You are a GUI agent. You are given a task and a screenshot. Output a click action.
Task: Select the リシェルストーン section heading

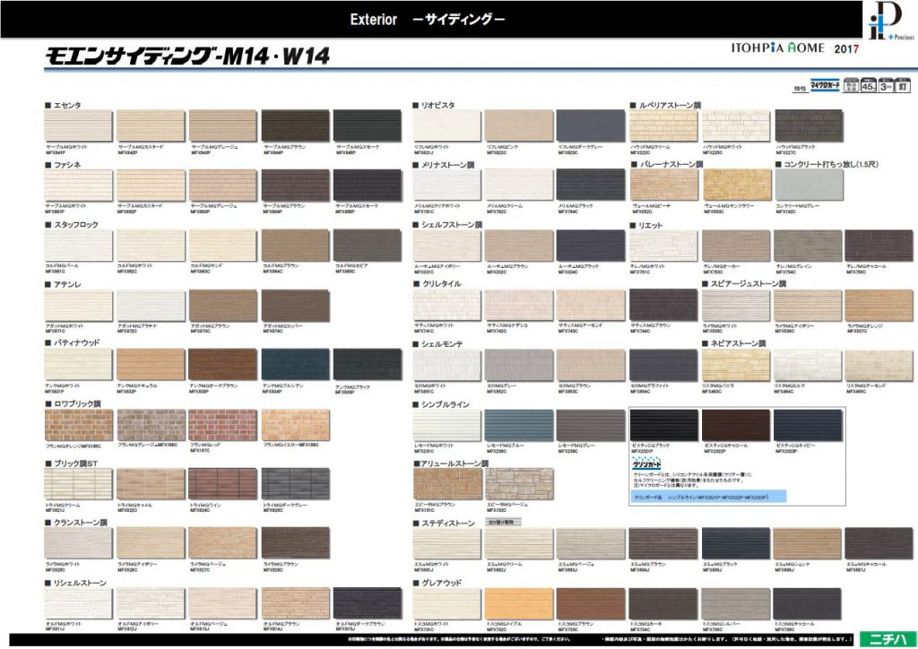76,583
